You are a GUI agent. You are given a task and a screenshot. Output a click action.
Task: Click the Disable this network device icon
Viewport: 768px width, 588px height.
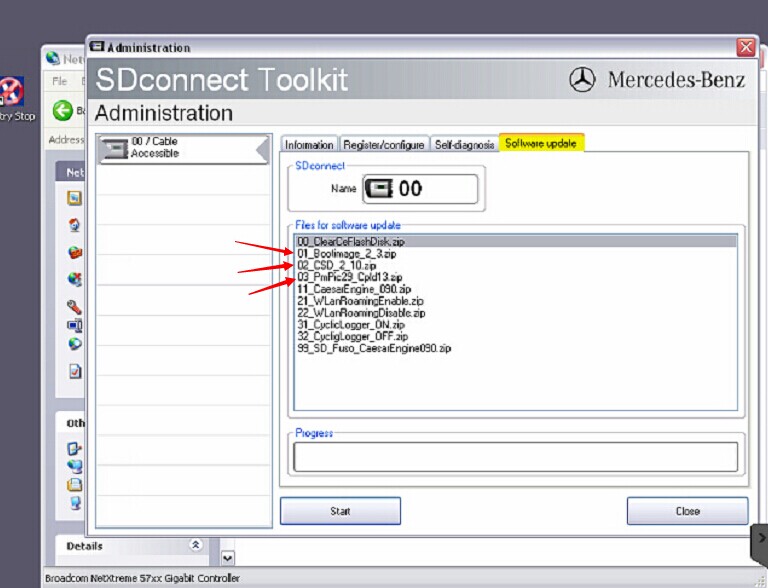tap(75, 279)
